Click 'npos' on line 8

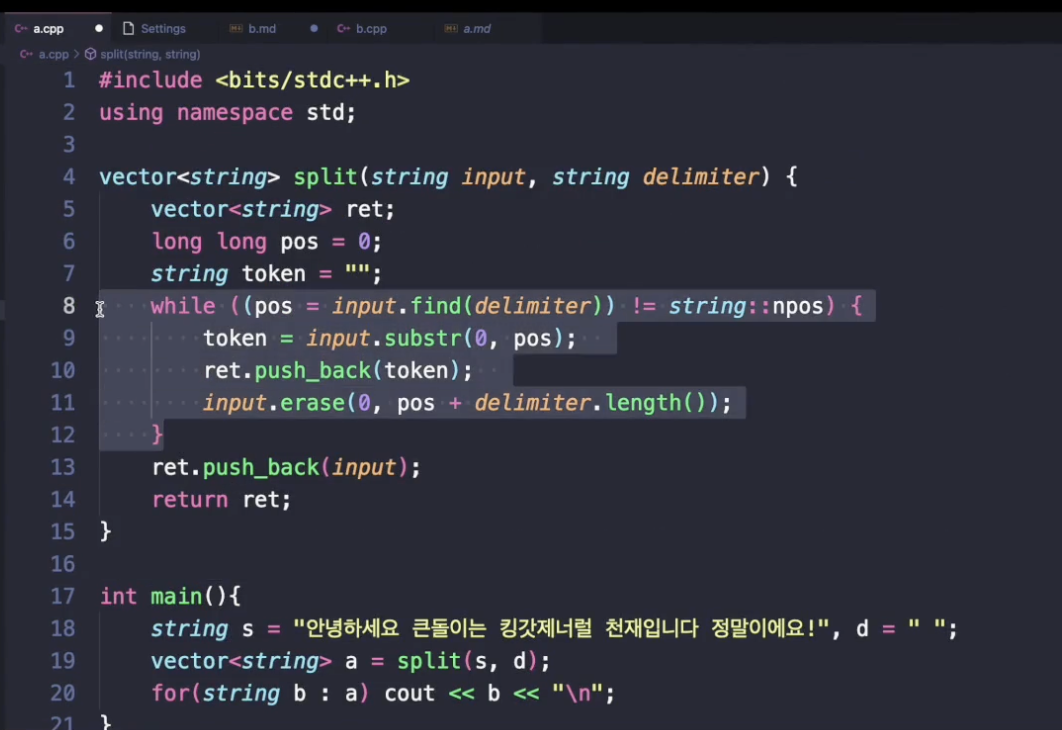point(798,306)
